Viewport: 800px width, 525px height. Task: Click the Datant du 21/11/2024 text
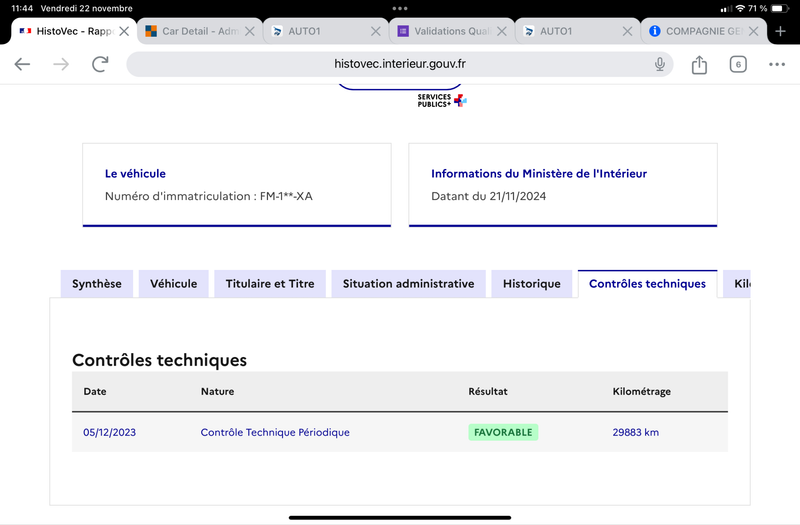point(488,196)
